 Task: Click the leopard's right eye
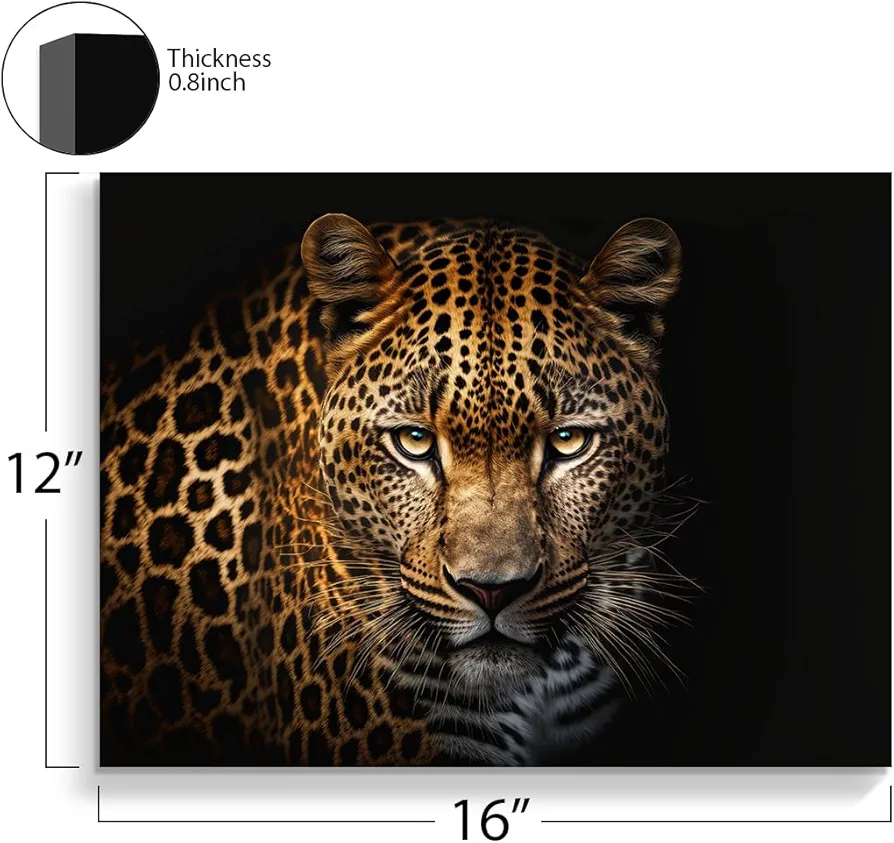pos(568,439)
